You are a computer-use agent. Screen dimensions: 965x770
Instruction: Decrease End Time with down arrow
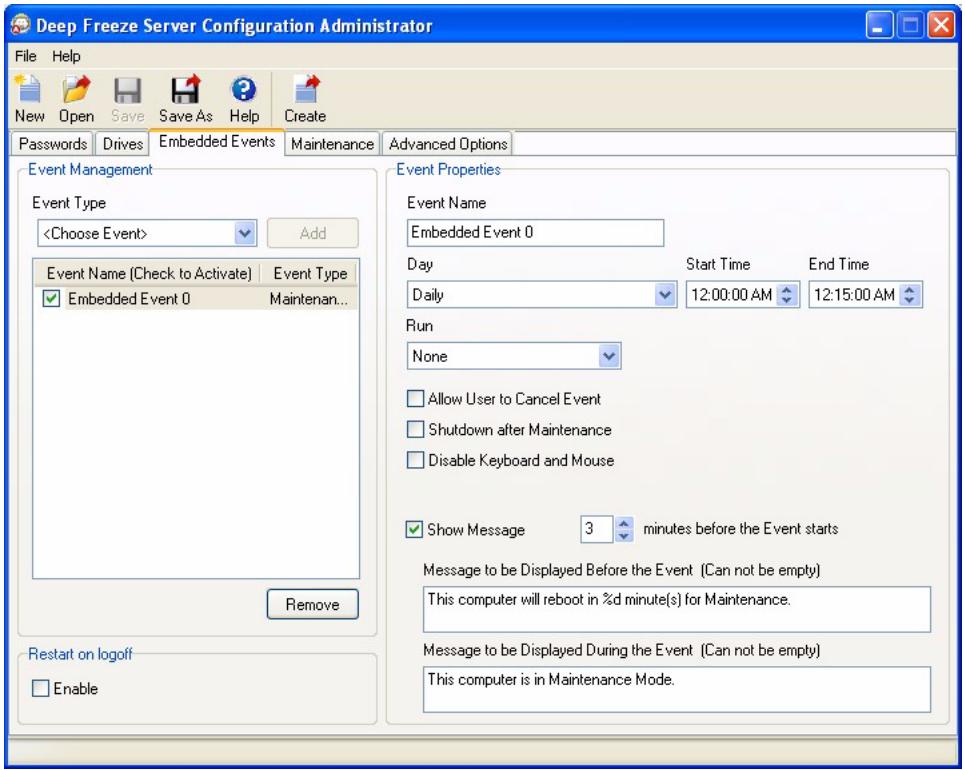point(910,300)
